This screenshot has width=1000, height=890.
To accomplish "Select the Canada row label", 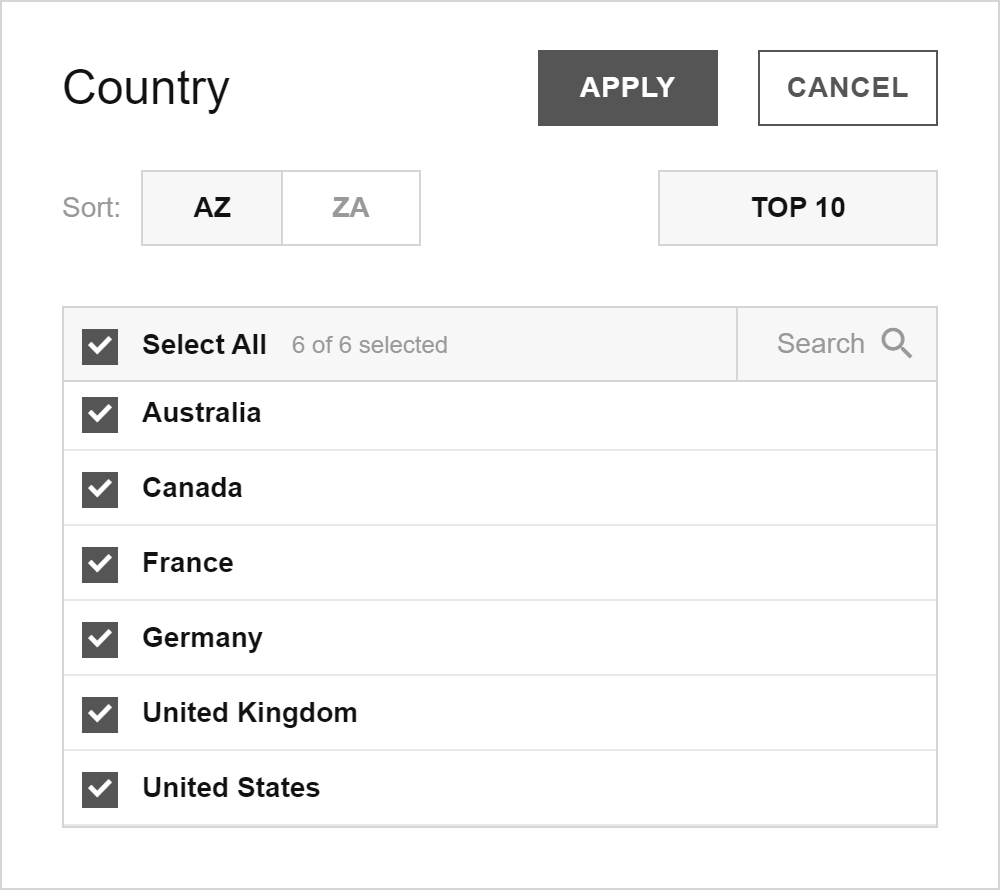I will pyautogui.click(x=192, y=488).
